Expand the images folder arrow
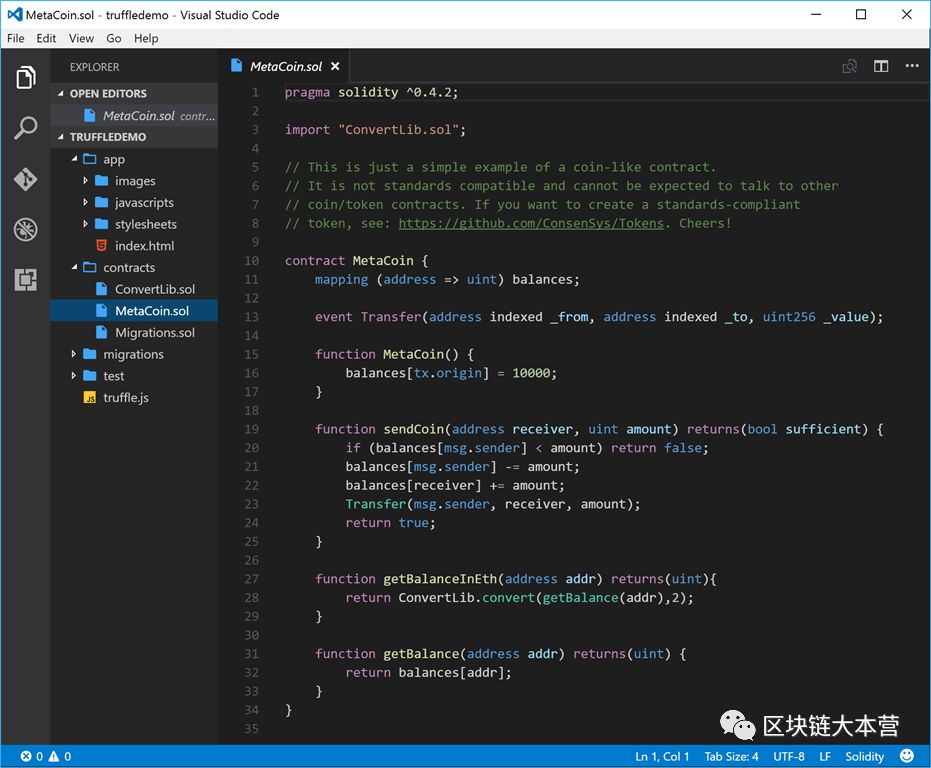The image size is (931, 768). tap(86, 181)
